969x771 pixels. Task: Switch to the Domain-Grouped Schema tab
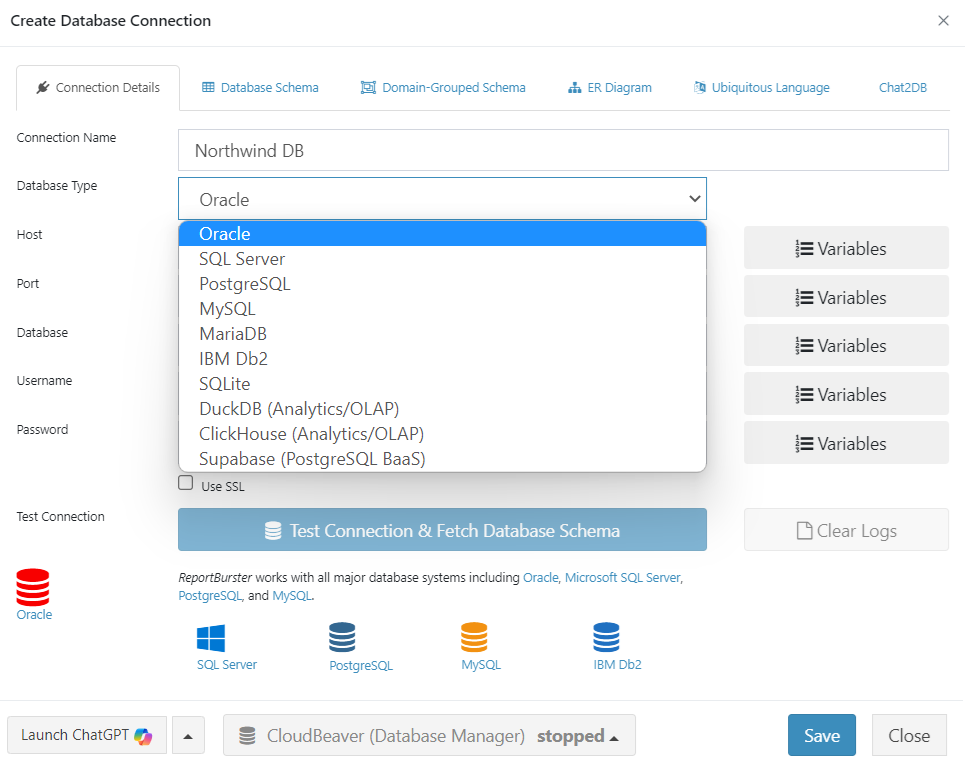point(444,87)
